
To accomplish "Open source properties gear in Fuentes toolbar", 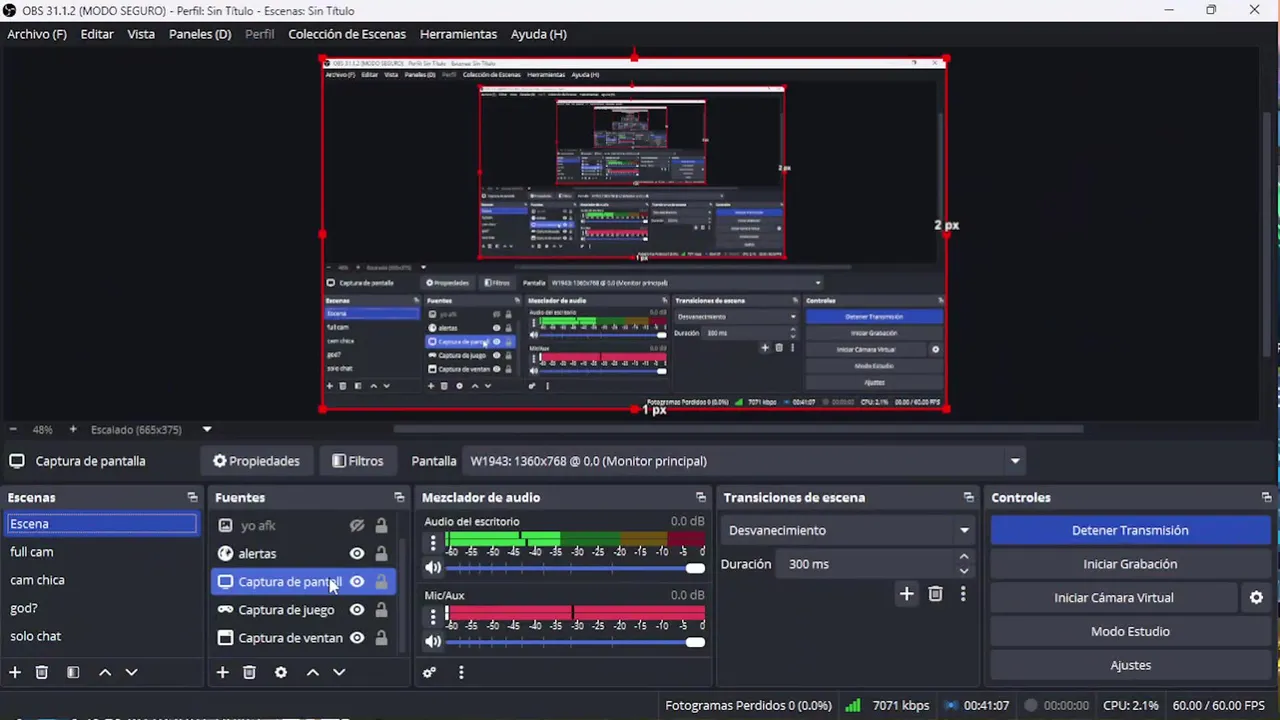I will coord(281,673).
